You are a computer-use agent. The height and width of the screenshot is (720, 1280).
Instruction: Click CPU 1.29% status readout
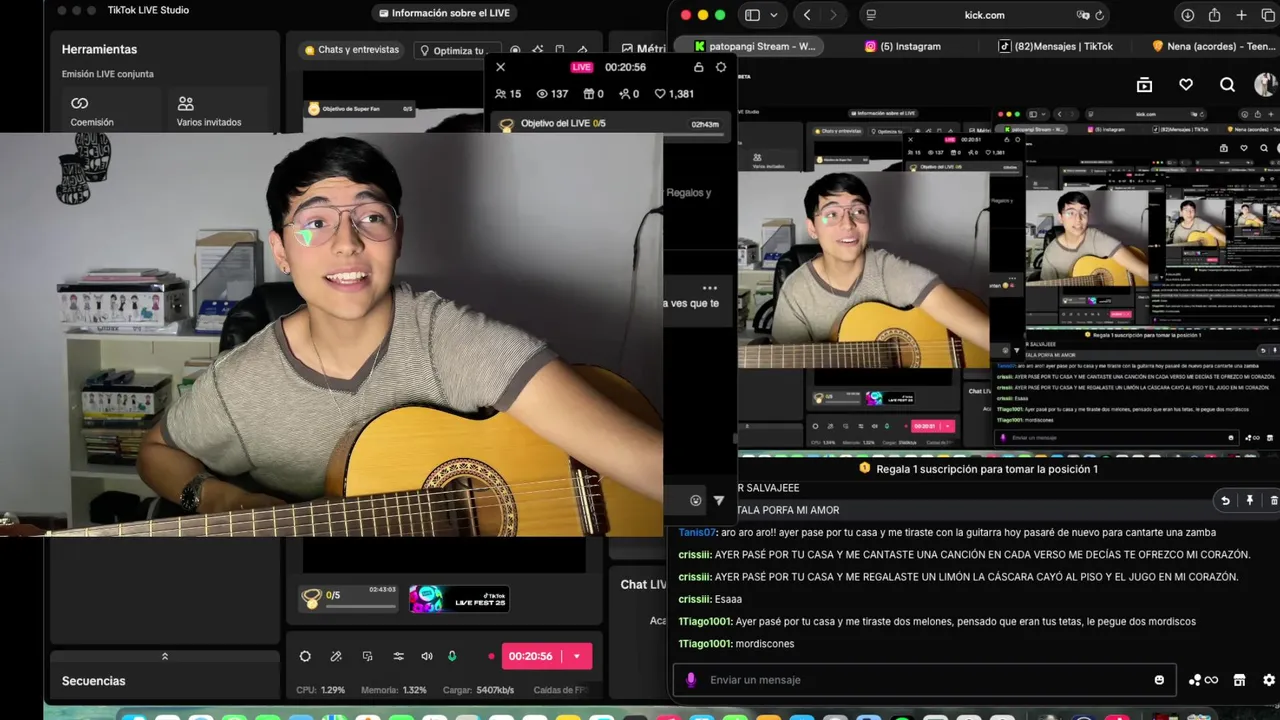click(321, 690)
